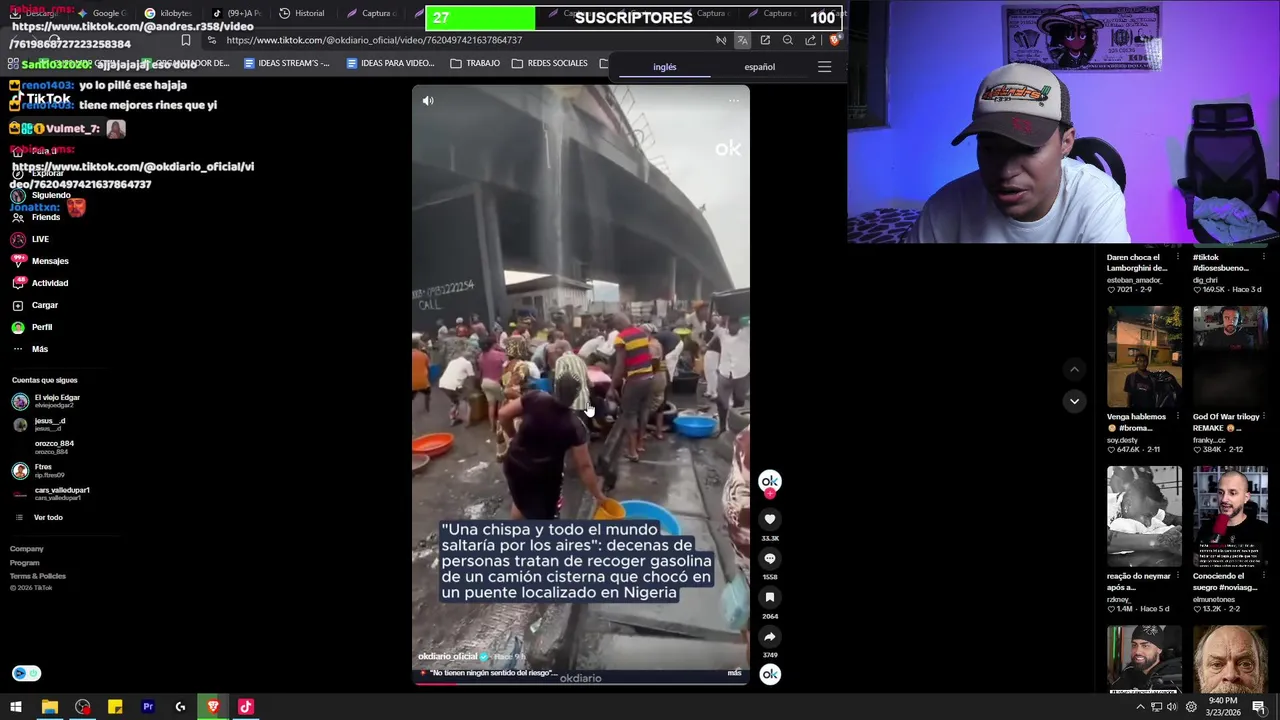Viewport: 1280px width, 720px height.
Task: Open Actividad notifications in sidebar
Action: click(x=40, y=283)
